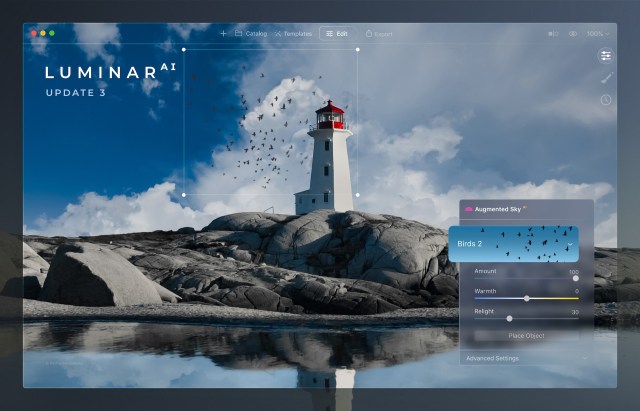
Task: Open the 100% zoom dropdown
Action: pos(598,33)
